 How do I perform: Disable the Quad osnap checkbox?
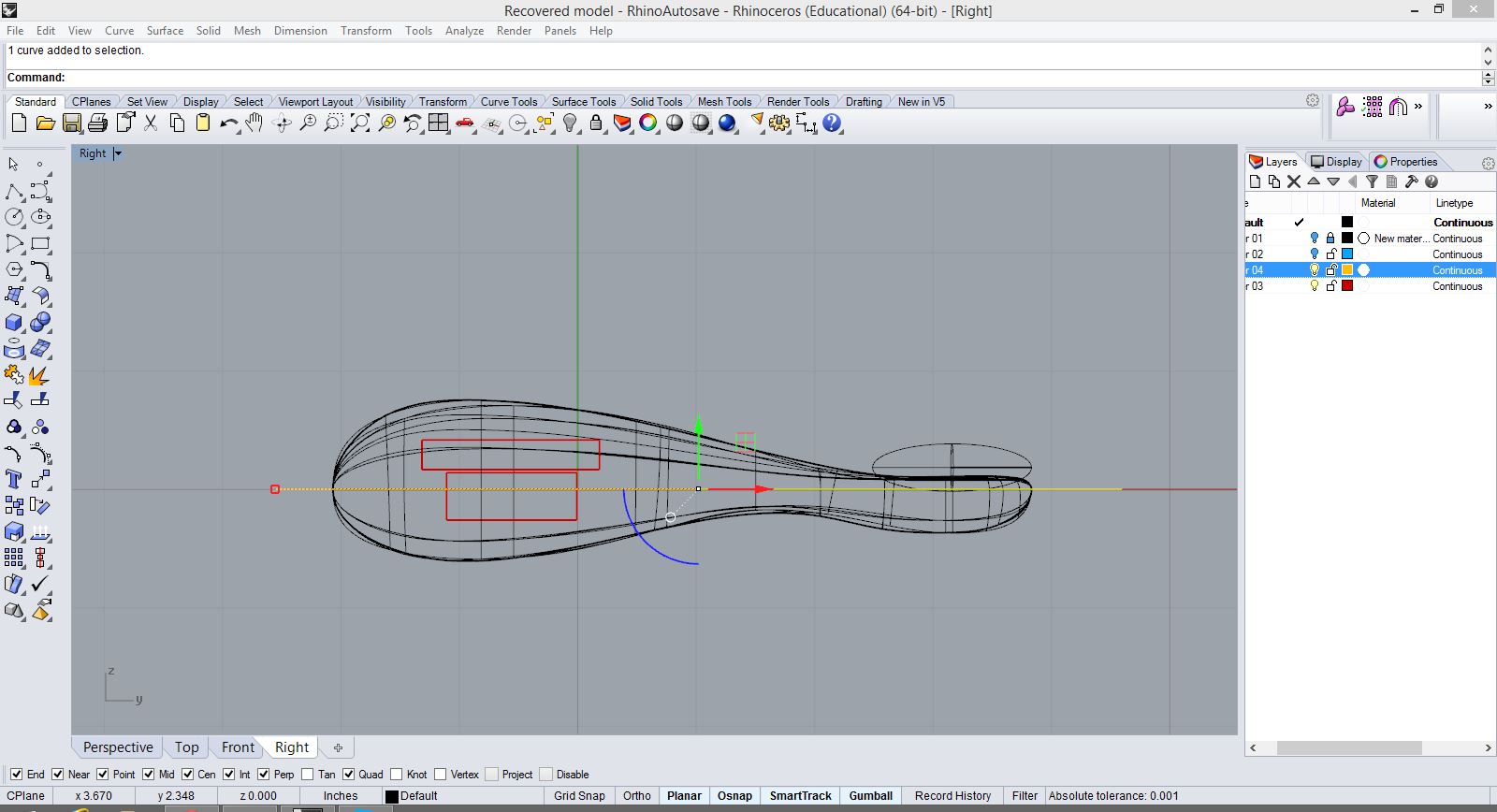click(349, 775)
